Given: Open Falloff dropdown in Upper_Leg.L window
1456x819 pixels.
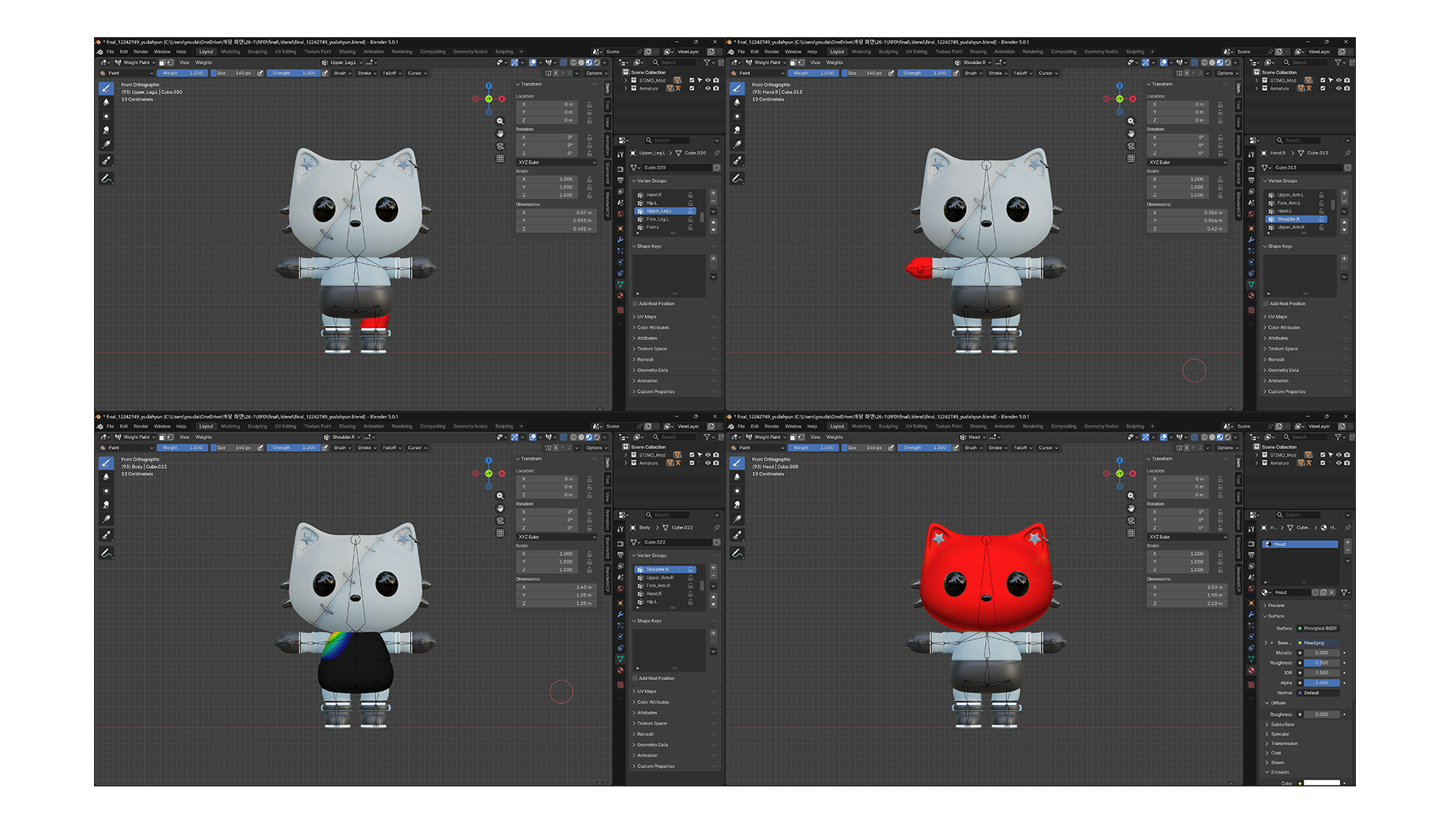Looking at the screenshot, I should pyautogui.click(x=391, y=73).
